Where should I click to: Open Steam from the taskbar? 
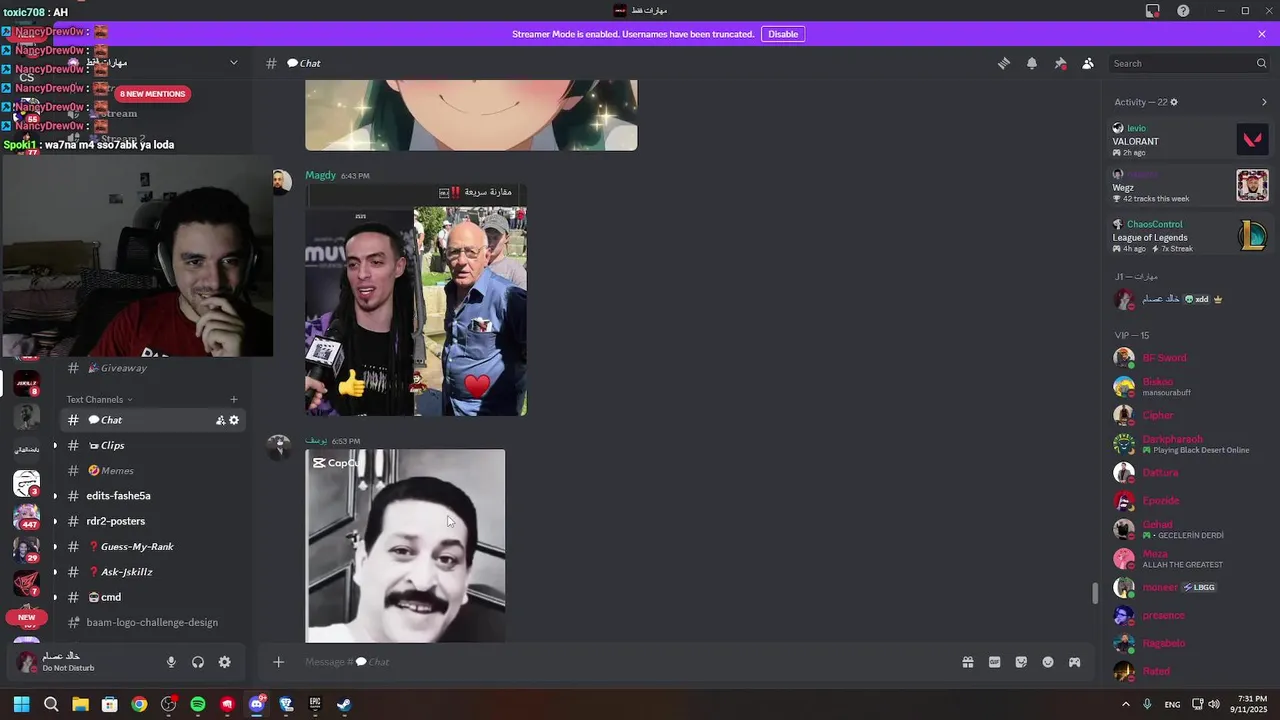pos(344,704)
